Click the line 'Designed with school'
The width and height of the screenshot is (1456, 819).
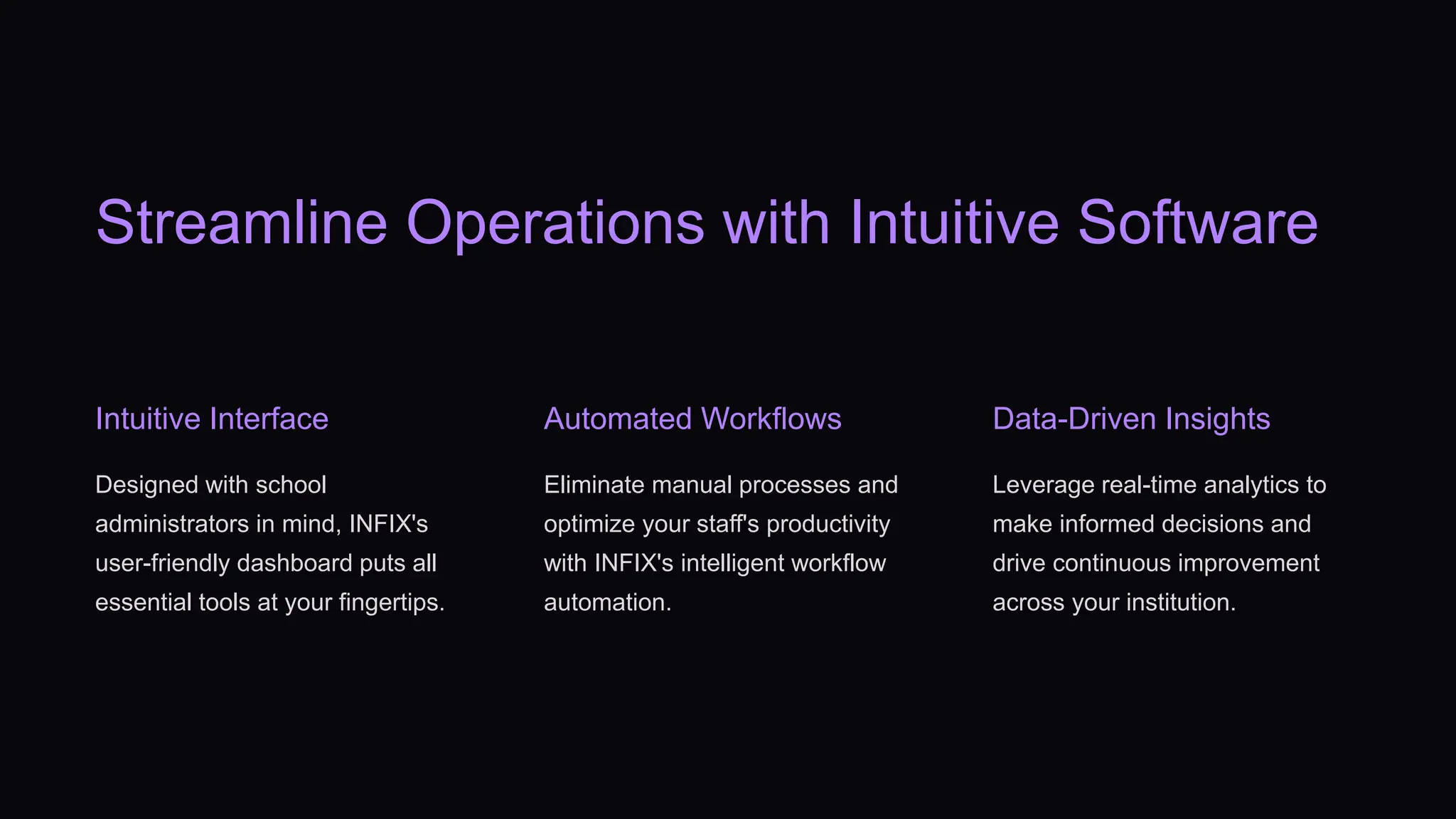click(x=210, y=485)
